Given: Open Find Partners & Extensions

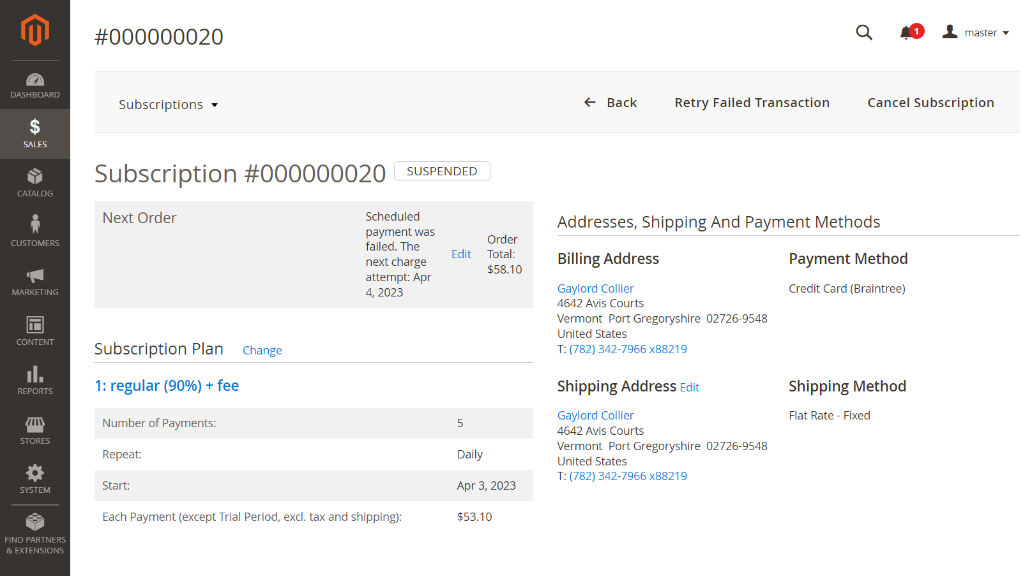Looking at the screenshot, I should pos(35,534).
